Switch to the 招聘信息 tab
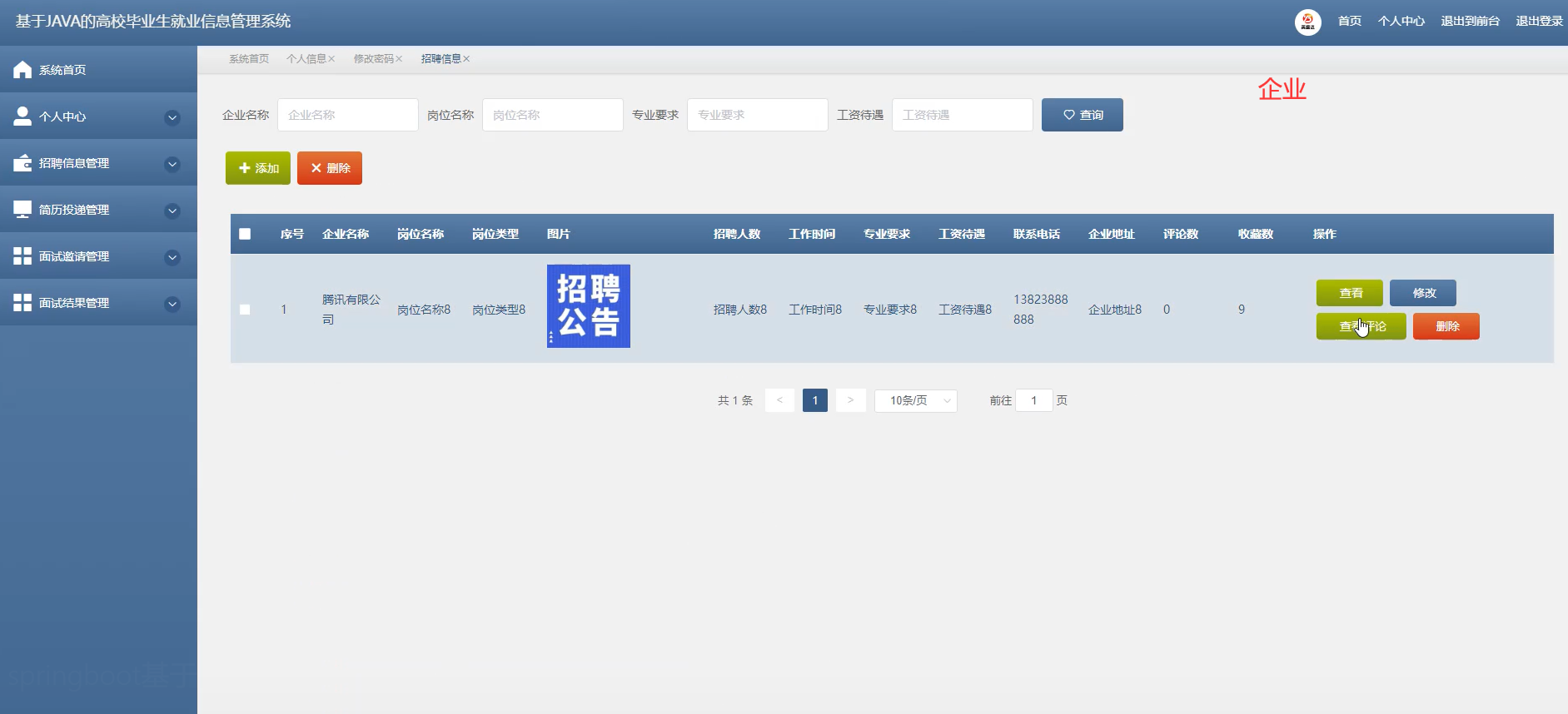This screenshot has width=1568, height=714. [x=441, y=59]
